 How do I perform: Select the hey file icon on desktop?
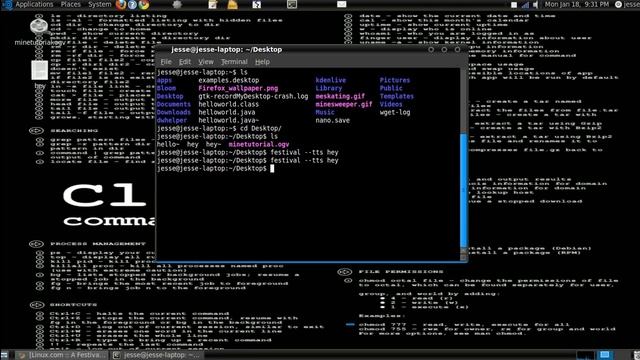pos(40,75)
